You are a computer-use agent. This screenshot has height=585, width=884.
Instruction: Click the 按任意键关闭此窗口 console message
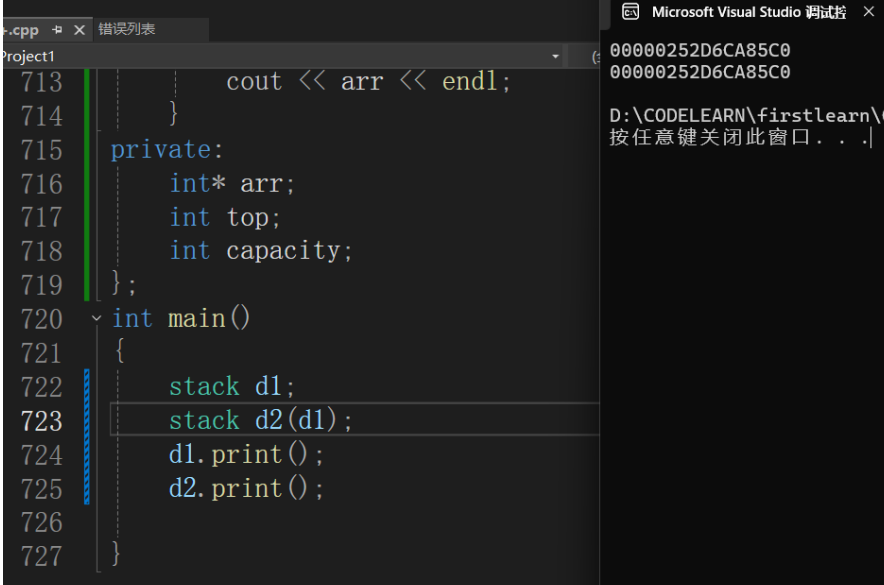739,137
